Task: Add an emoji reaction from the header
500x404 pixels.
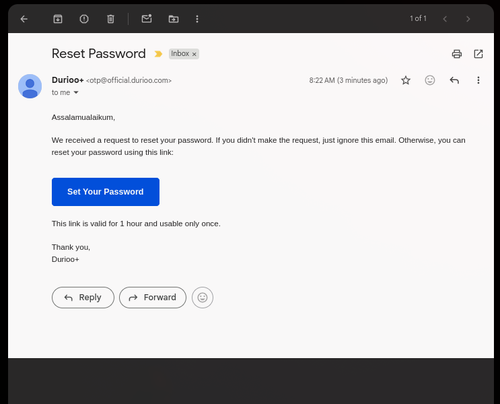Action: tap(430, 80)
